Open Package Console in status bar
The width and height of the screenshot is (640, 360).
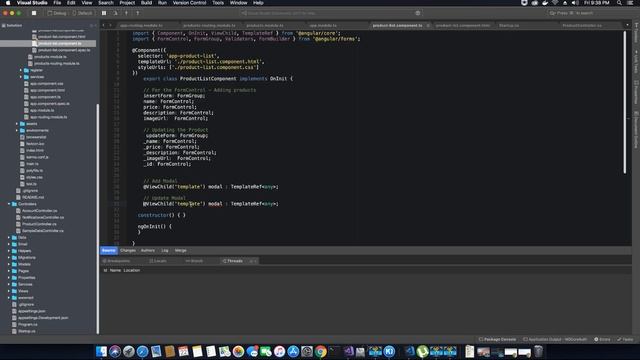pos(497,340)
